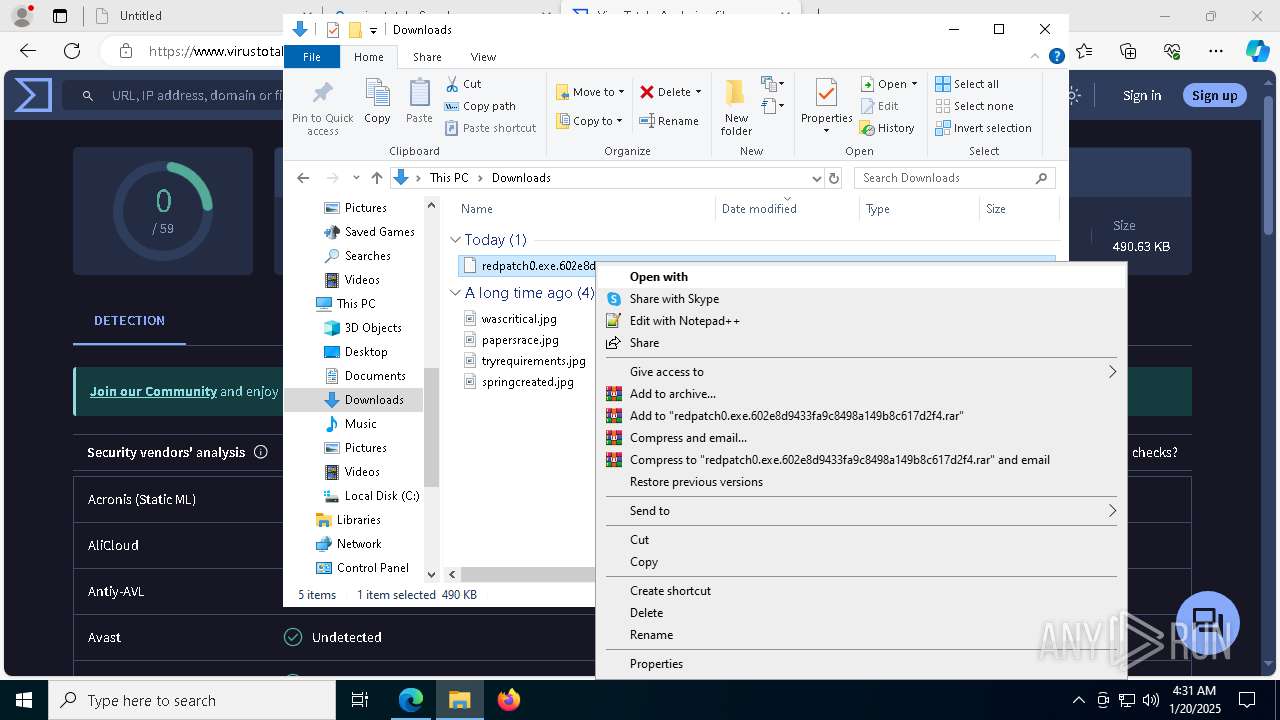Screen dimensions: 1280x720
Task: Select 3D Objects in navigation tree
Action: (x=362, y=328)
